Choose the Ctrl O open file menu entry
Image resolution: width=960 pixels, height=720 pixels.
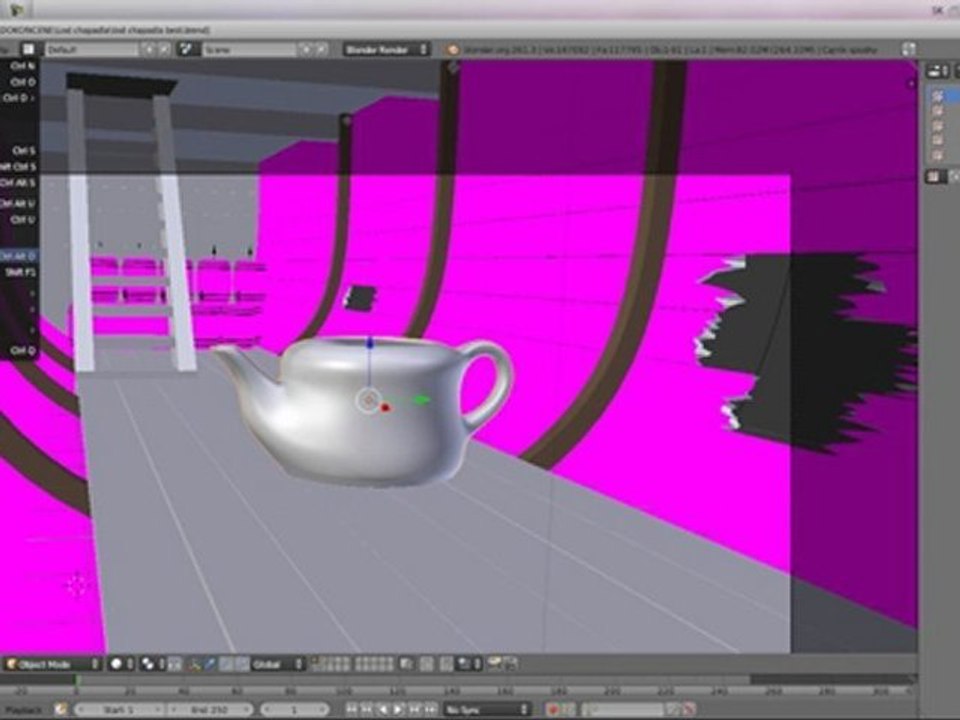[20, 81]
